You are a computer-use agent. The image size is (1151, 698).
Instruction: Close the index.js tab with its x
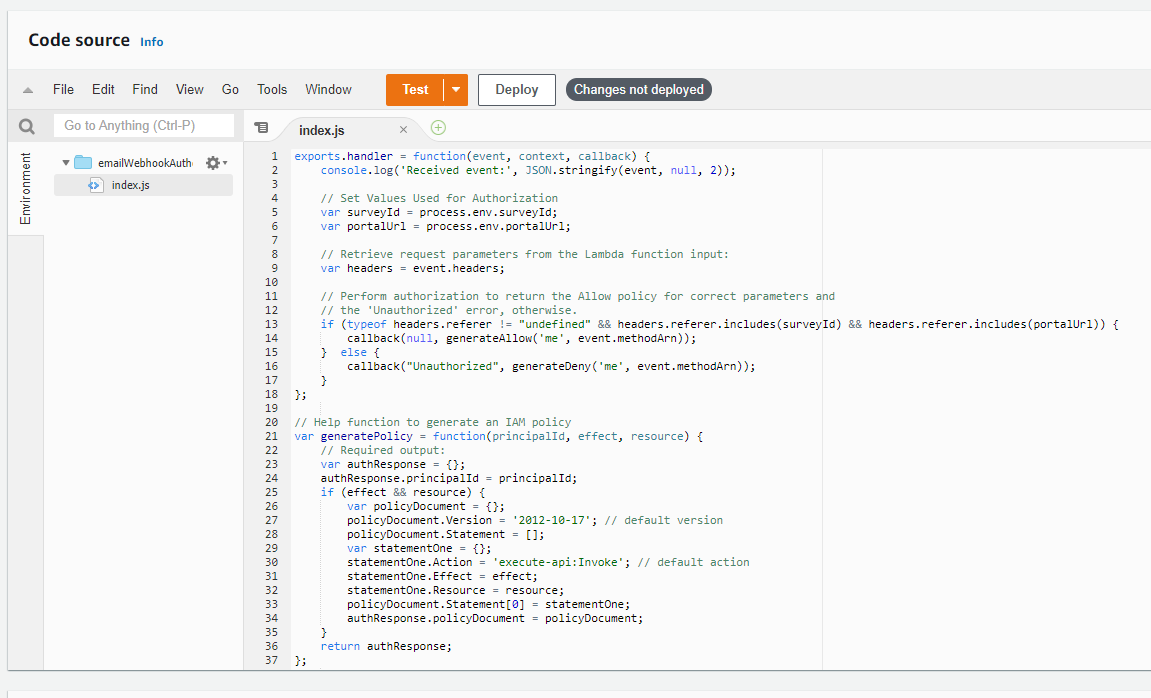point(403,129)
